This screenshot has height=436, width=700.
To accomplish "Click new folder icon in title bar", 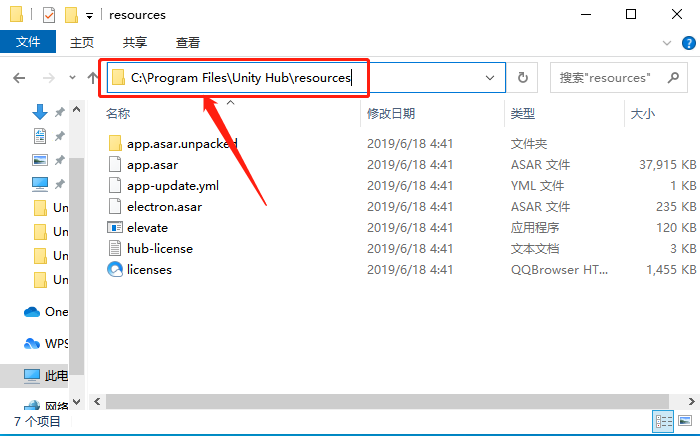I will click(x=71, y=15).
